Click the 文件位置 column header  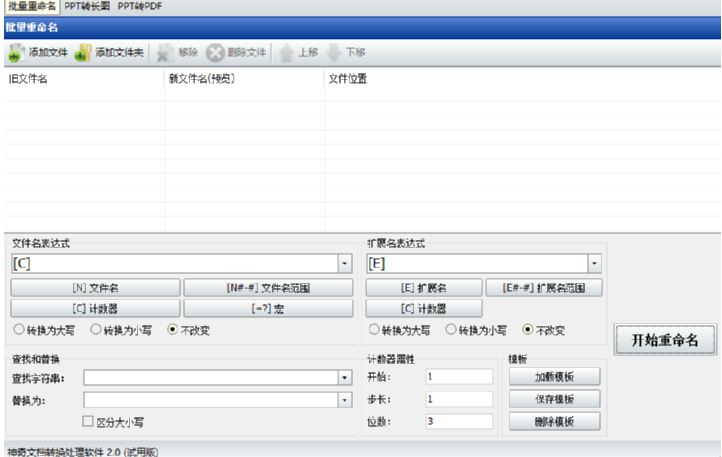pyautogui.click(x=523, y=79)
